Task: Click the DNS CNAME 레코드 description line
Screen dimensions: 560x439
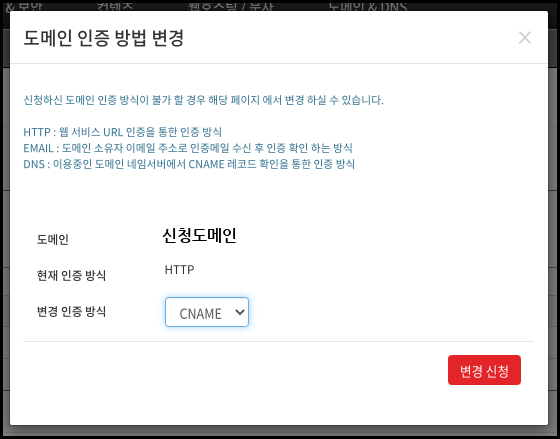Action: tap(189, 164)
